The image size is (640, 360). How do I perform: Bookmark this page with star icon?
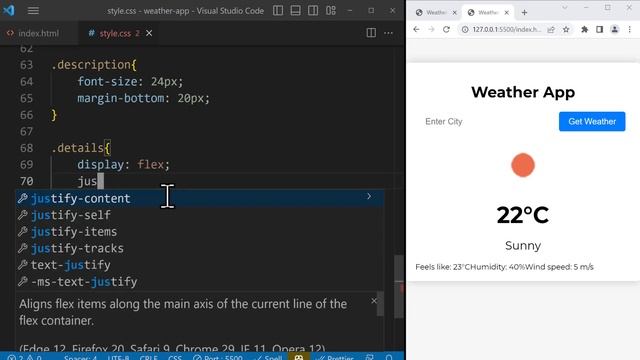[x=566, y=29]
